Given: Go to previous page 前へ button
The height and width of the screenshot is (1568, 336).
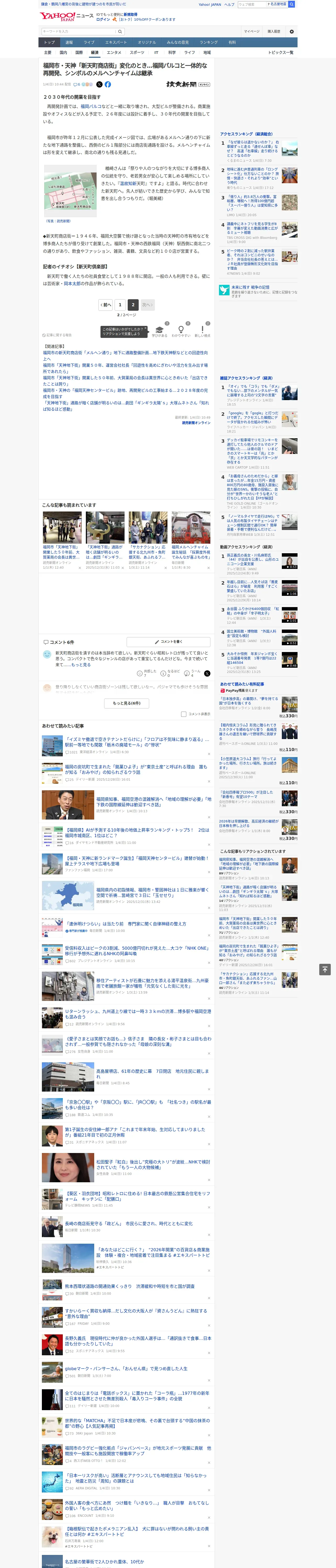Looking at the screenshot, I should pyautogui.click(x=106, y=304).
